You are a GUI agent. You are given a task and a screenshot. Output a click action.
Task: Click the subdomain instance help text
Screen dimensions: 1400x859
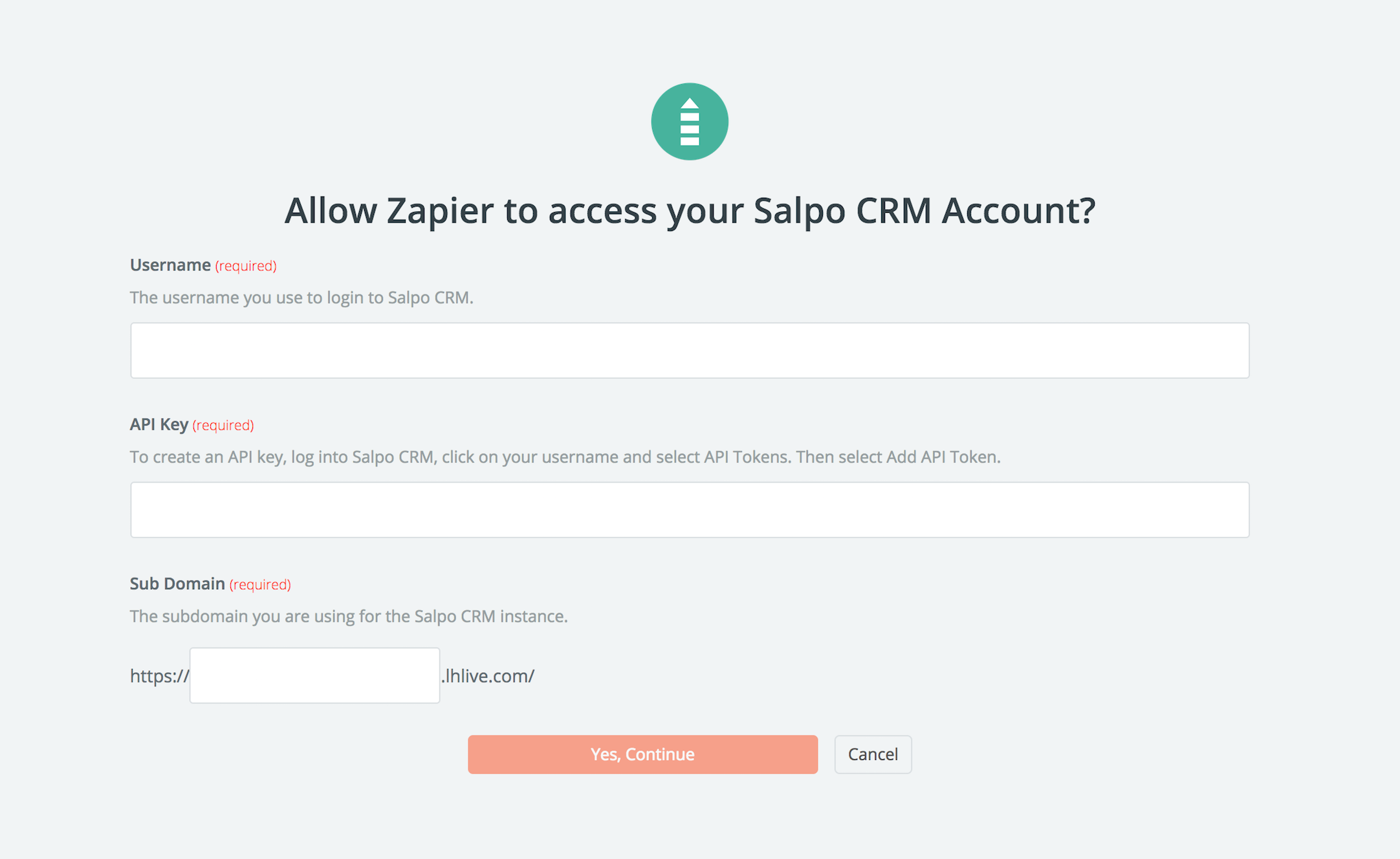pyautogui.click(x=349, y=616)
